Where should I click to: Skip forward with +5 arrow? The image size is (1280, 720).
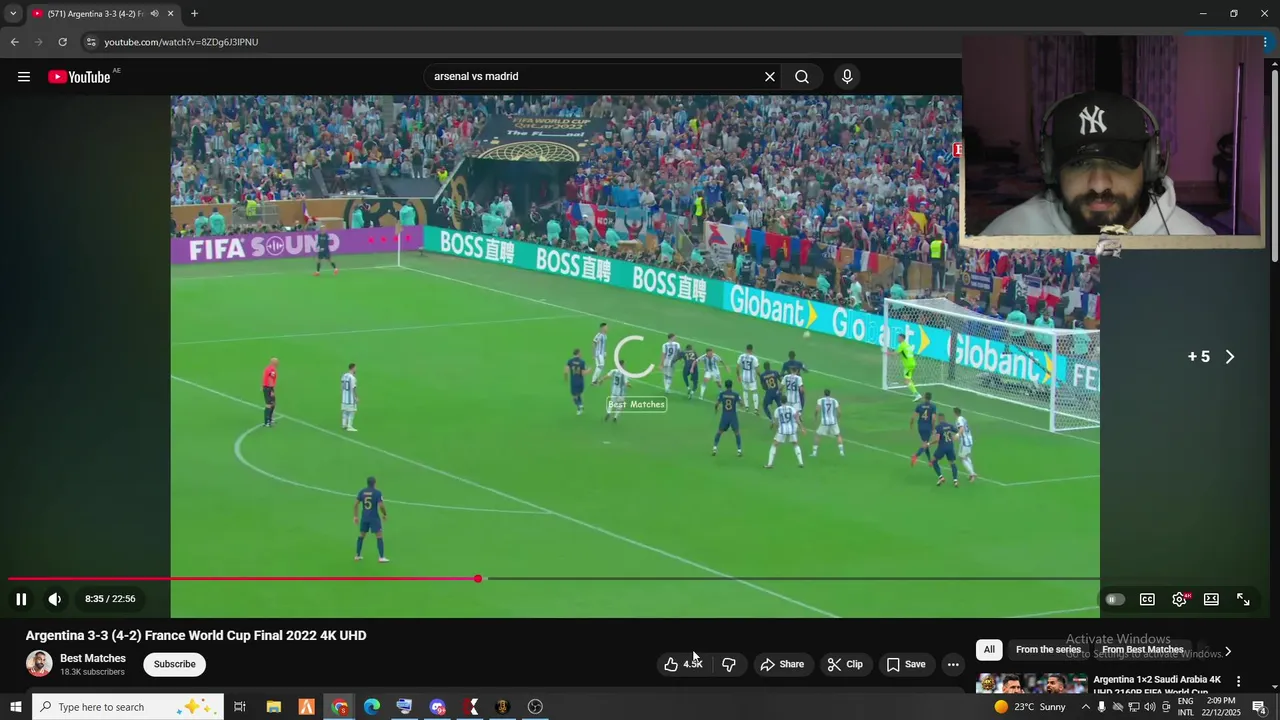click(x=1211, y=357)
